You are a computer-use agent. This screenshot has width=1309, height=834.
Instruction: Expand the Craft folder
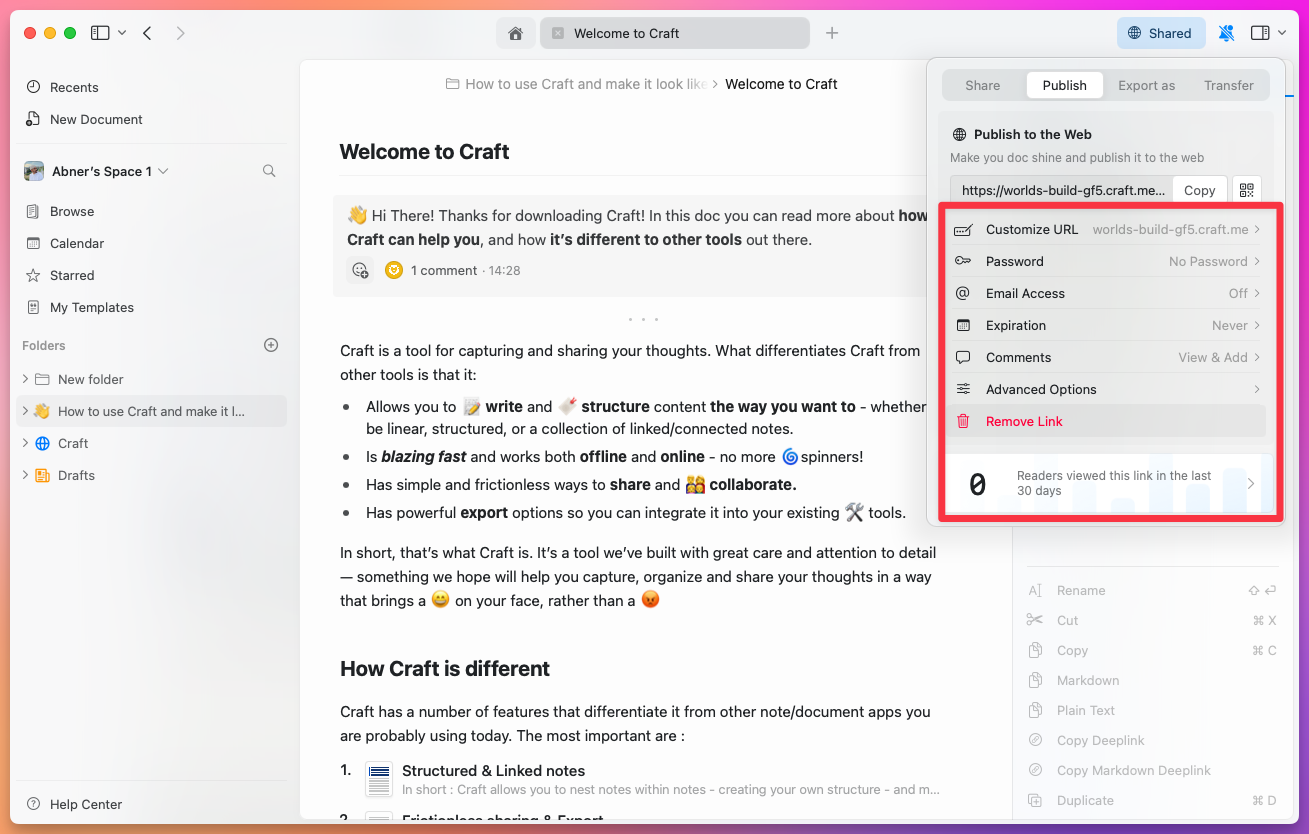click(25, 443)
